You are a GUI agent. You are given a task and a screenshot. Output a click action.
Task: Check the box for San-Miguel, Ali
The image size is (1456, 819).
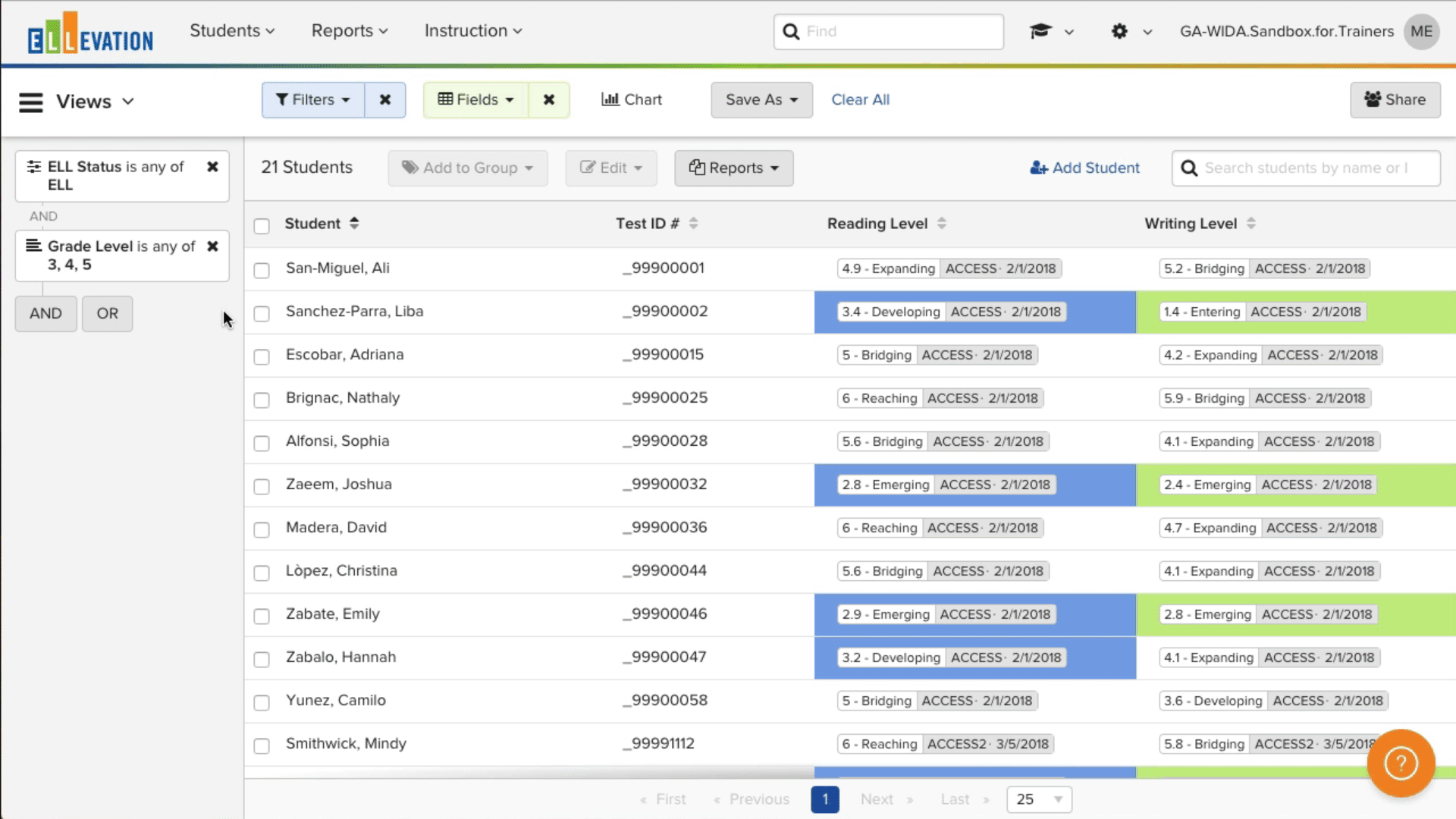(262, 270)
